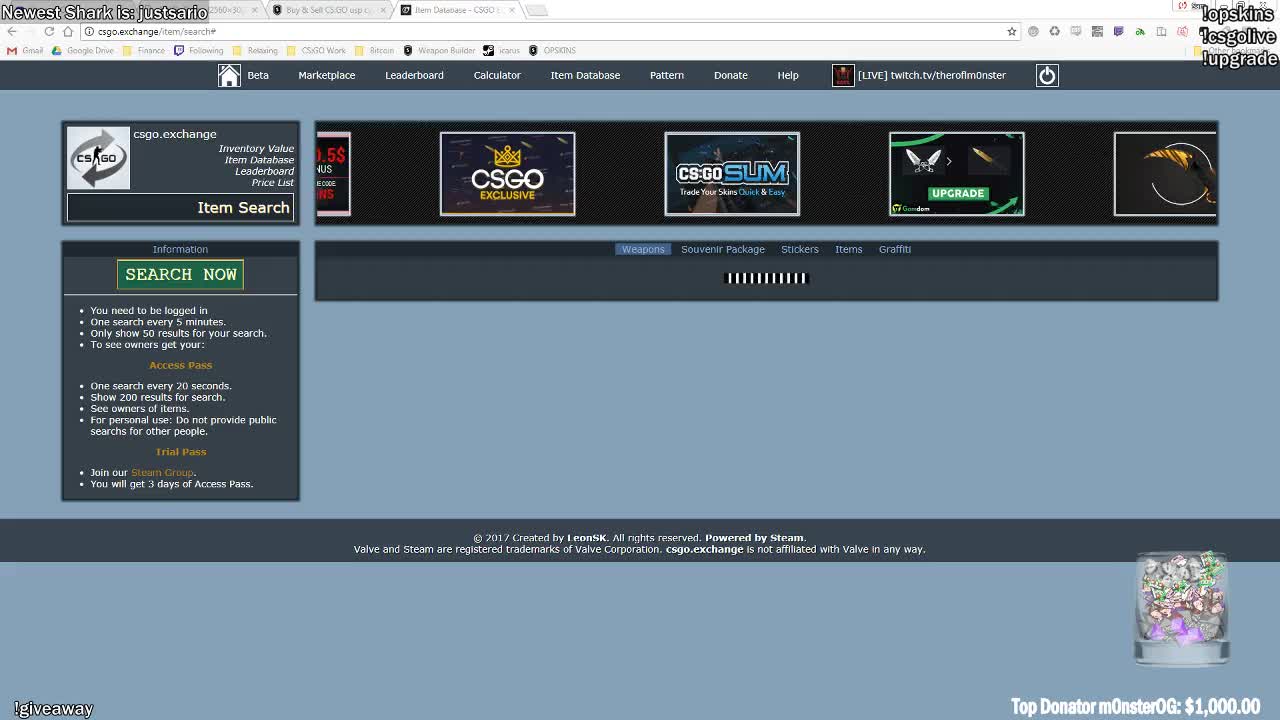Select the Stickers tab
1280x720 pixels.
coord(799,249)
